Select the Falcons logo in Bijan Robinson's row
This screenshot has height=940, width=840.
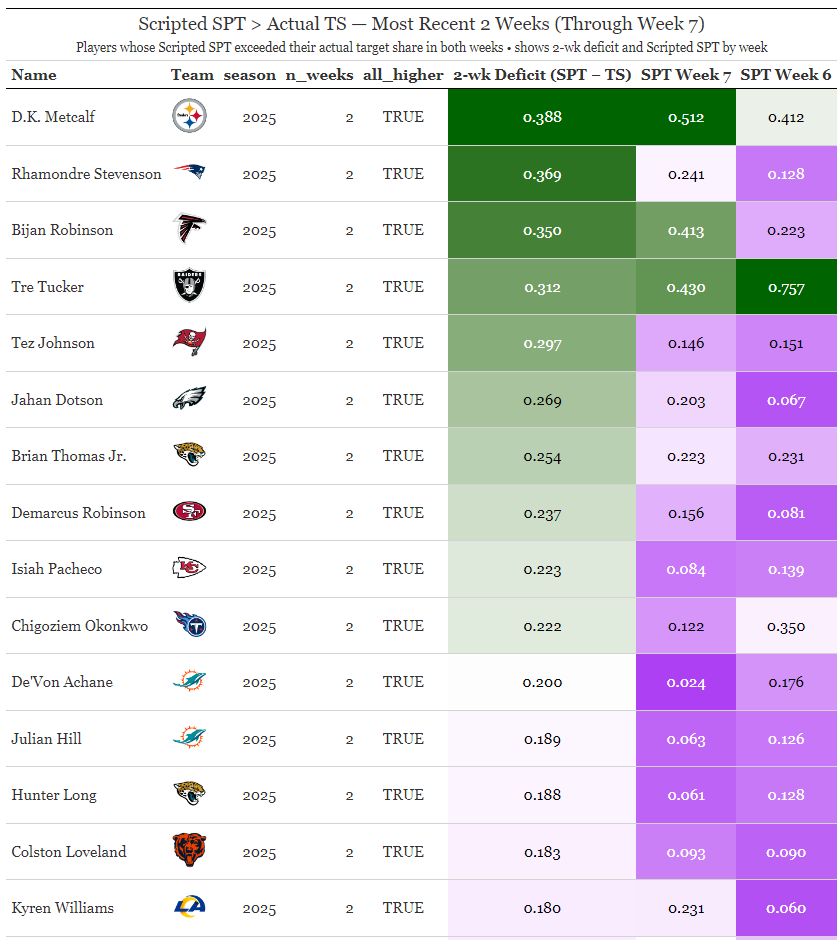pos(189,230)
